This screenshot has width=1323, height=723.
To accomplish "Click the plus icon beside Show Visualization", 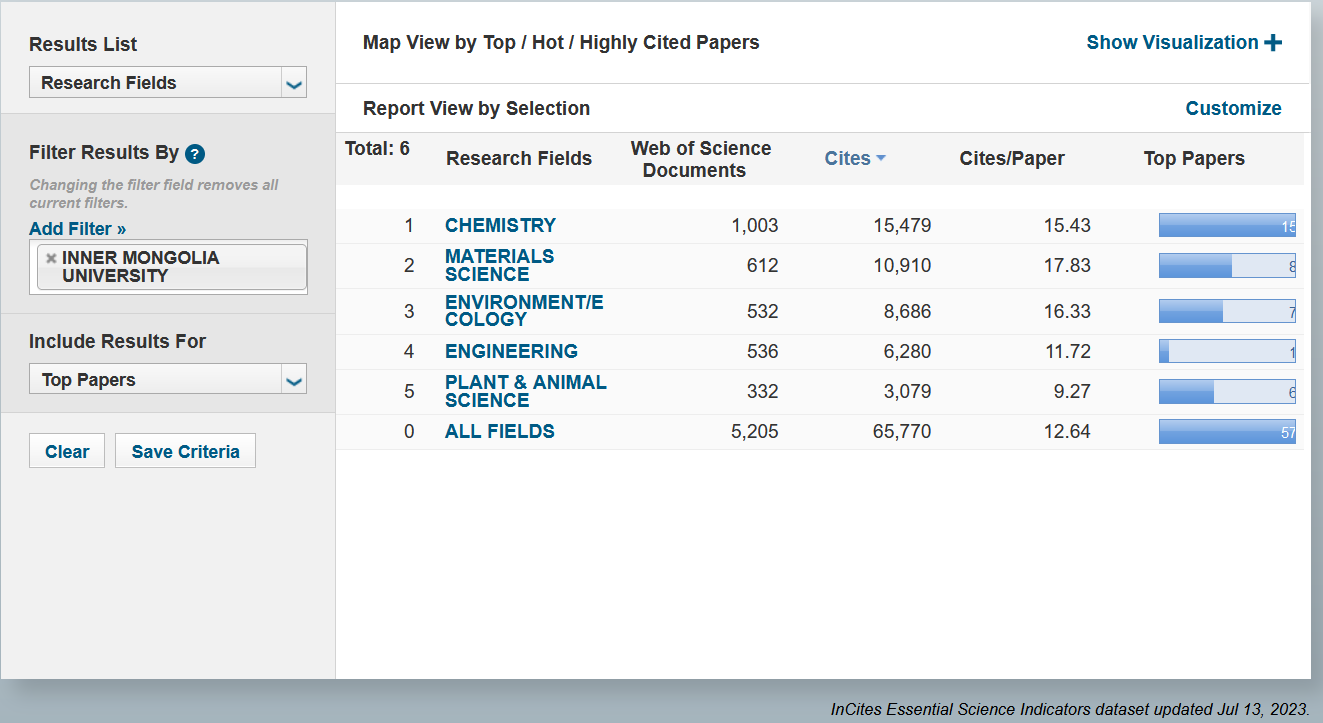I will click(x=1273, y=43).
